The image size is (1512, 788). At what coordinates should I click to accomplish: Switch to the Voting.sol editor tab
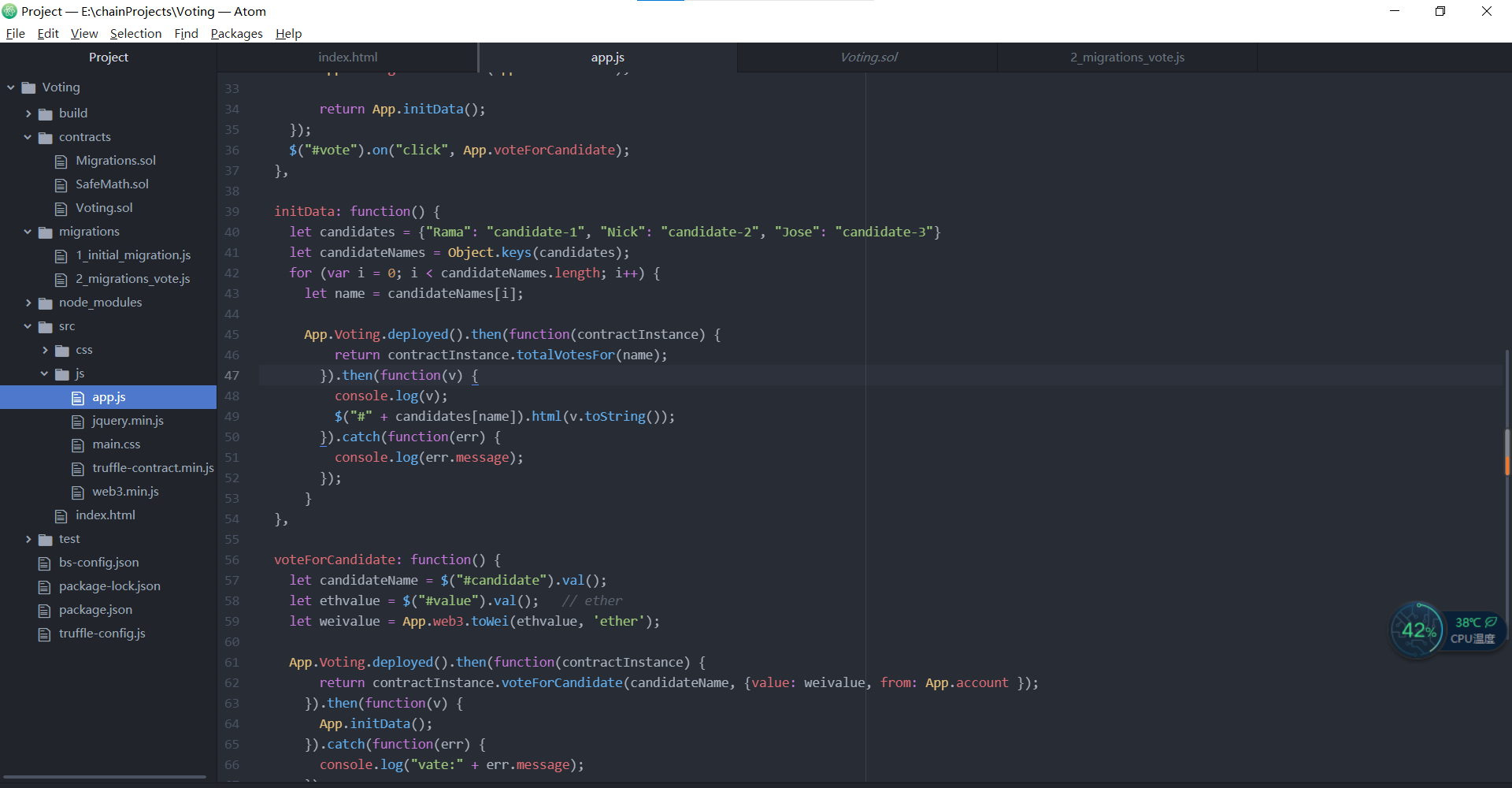[868, 58]
